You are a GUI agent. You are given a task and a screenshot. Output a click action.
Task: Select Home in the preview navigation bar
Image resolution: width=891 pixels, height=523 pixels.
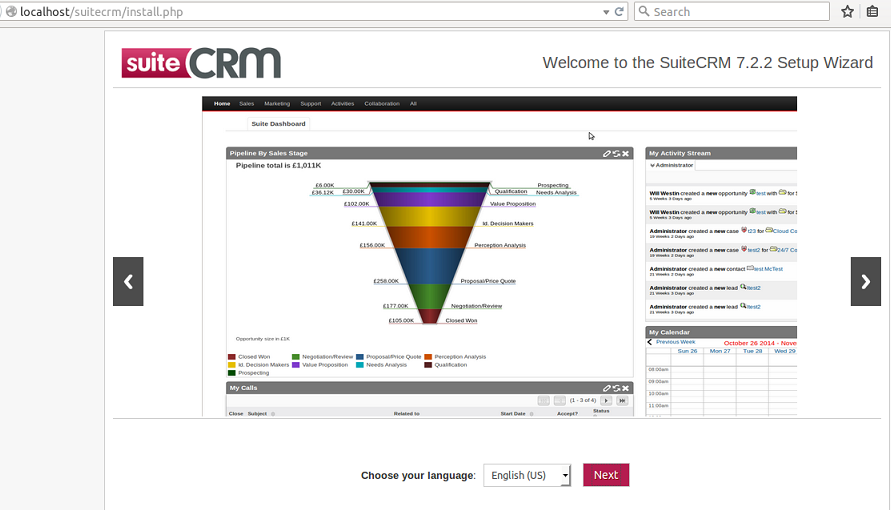click(x=222, y=103)
